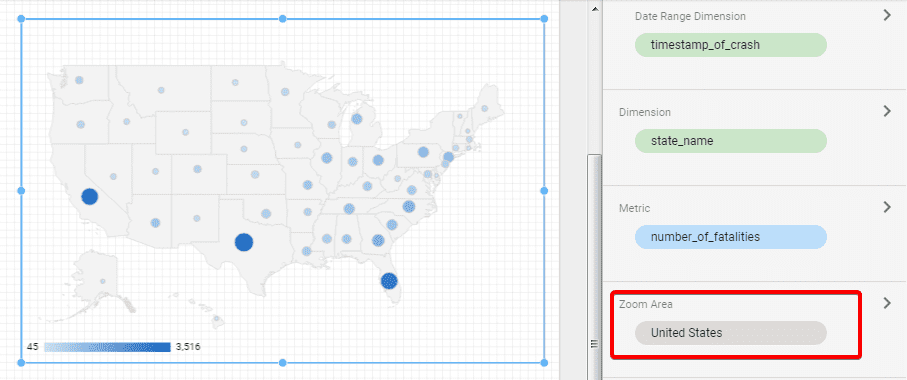This screenshot has width=907, height=380.
Task: Click the large Texas bubble on map
Action: (244, 242)
